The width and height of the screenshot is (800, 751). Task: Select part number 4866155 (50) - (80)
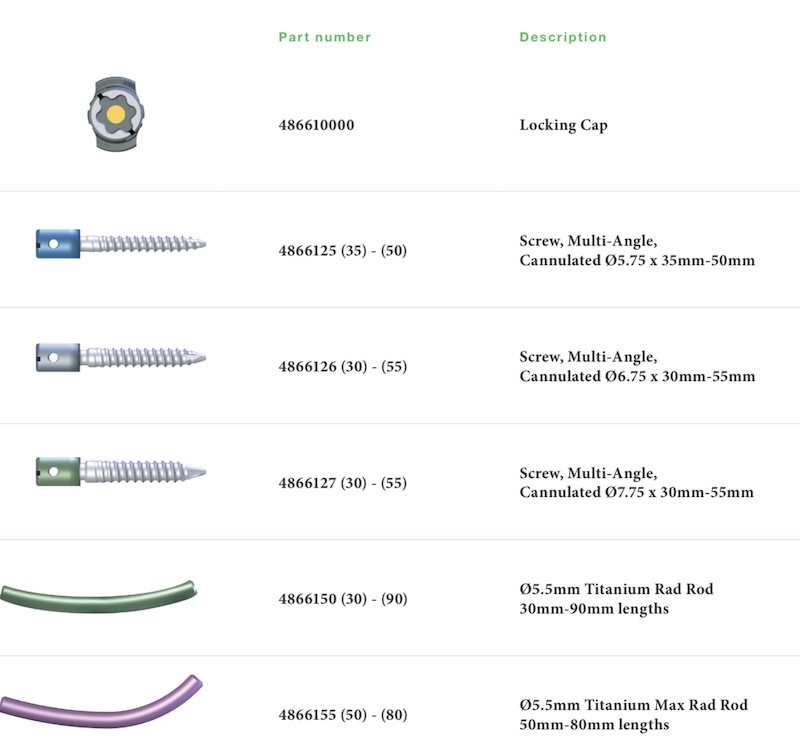[x=342, y=715]
